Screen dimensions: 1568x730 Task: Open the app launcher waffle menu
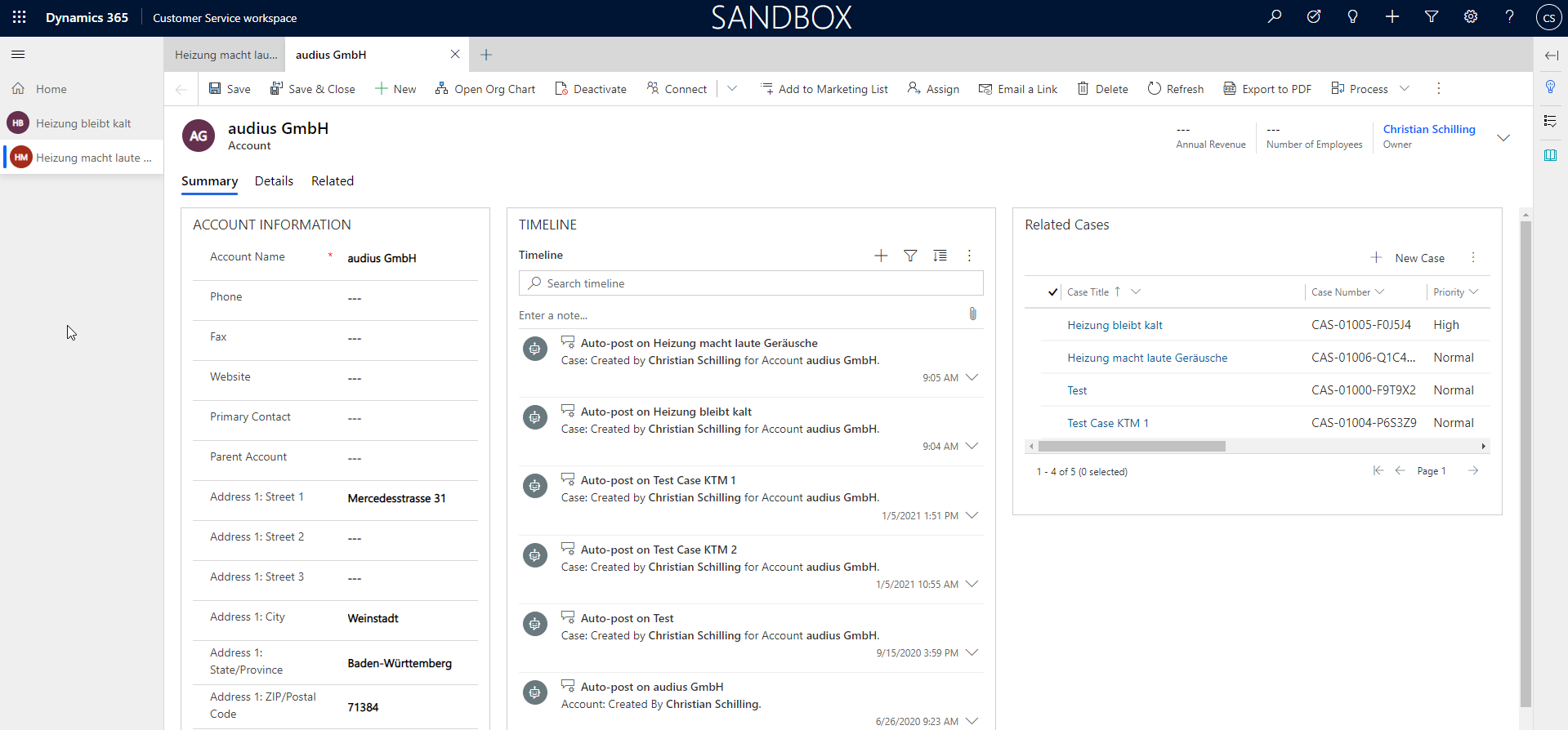(x=19, y=17)
